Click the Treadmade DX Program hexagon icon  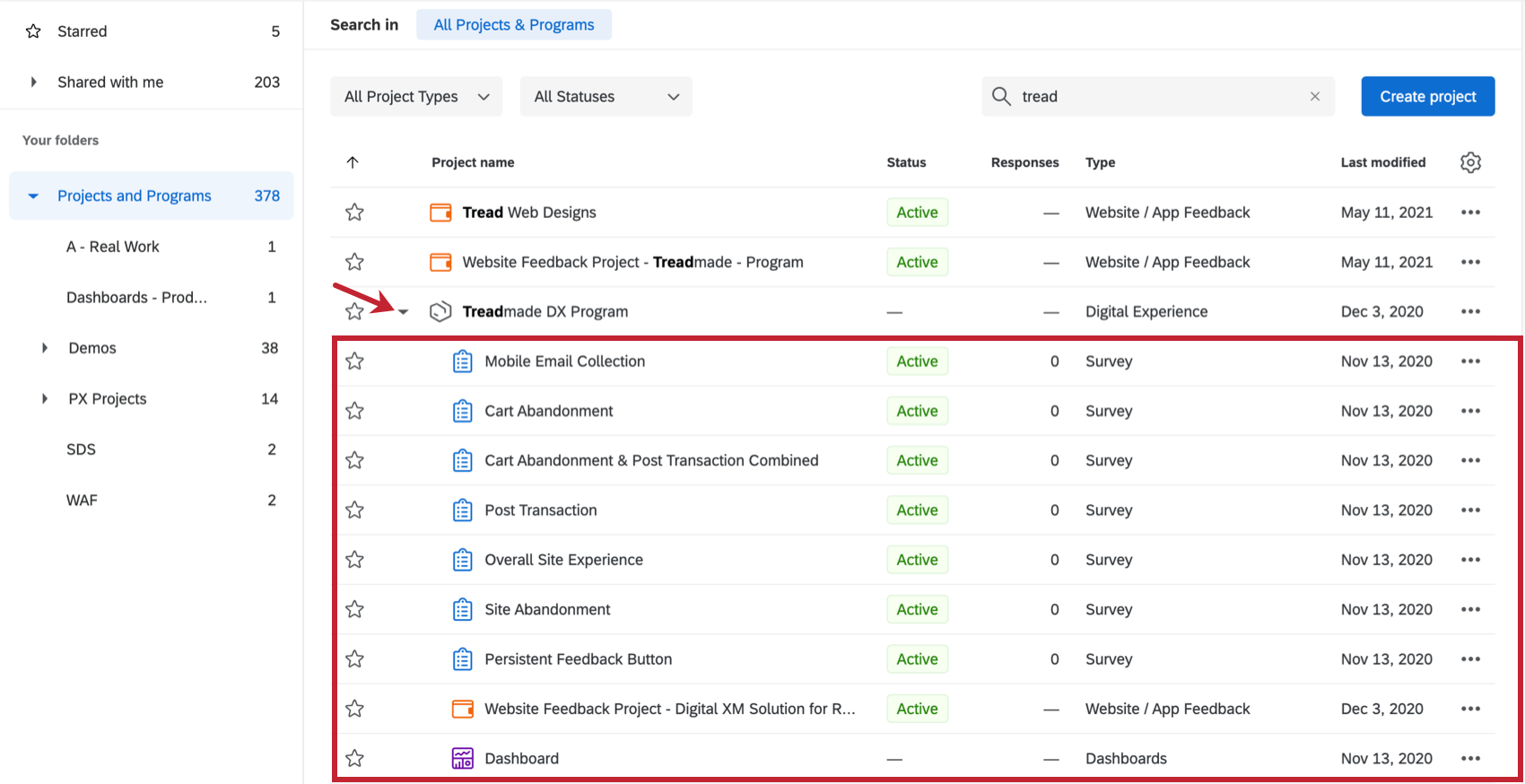click(440, 311)
